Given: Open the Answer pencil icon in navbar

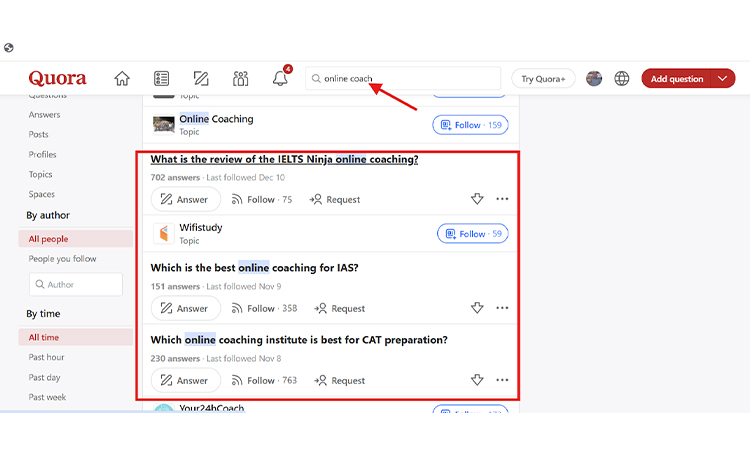Looking at the screenshot, I should pos(201,78).
